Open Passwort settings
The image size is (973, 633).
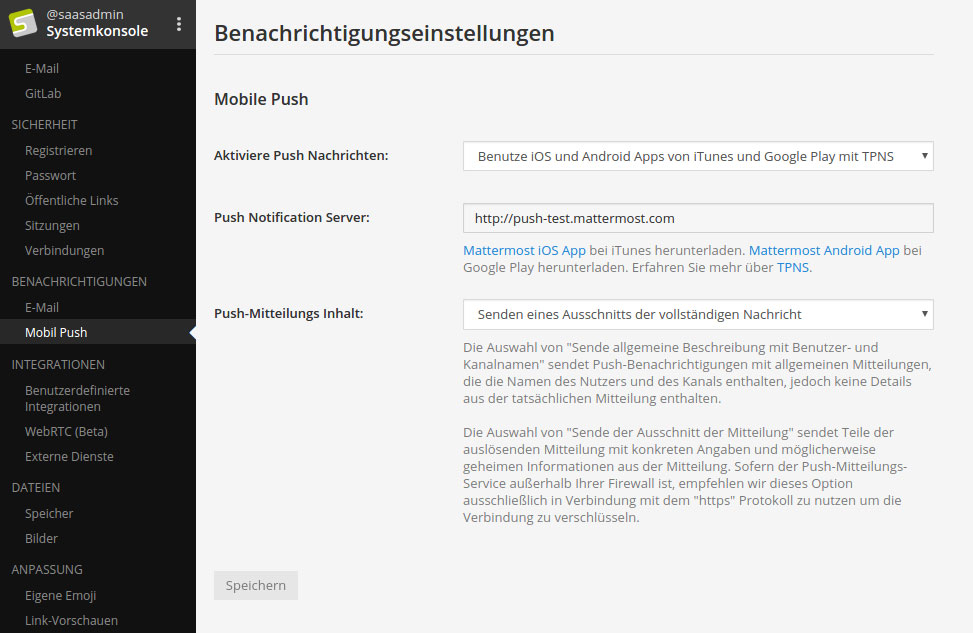50,176
